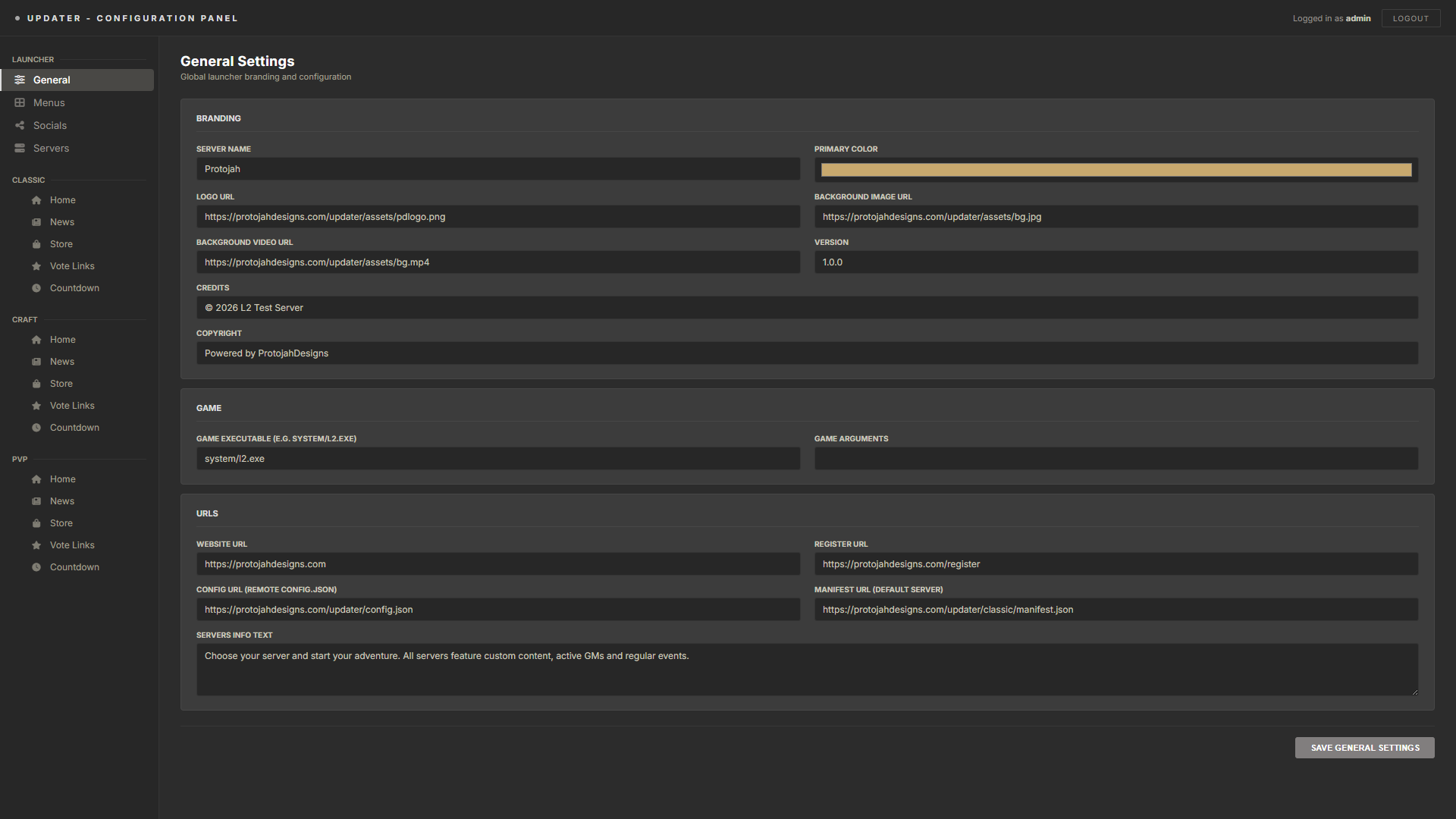Click the Craft Vote Links star icon
This screenshot has height=819, width=1456.
[36, 406]
